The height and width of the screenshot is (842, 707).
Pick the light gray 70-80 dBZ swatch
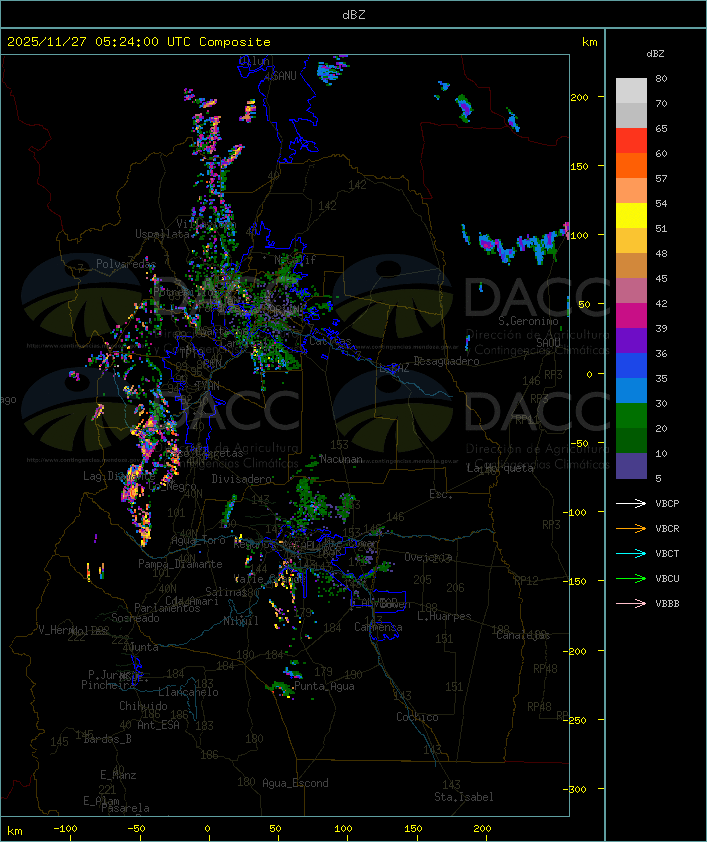(631, 91)
